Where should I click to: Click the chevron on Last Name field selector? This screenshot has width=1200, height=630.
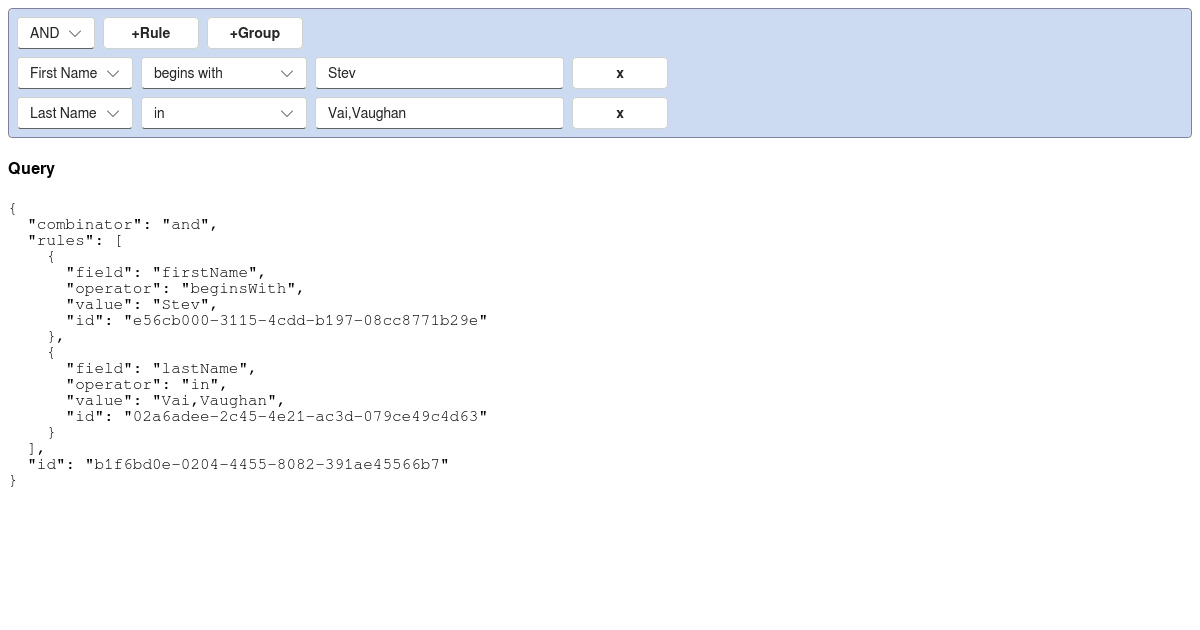point(114,113)
